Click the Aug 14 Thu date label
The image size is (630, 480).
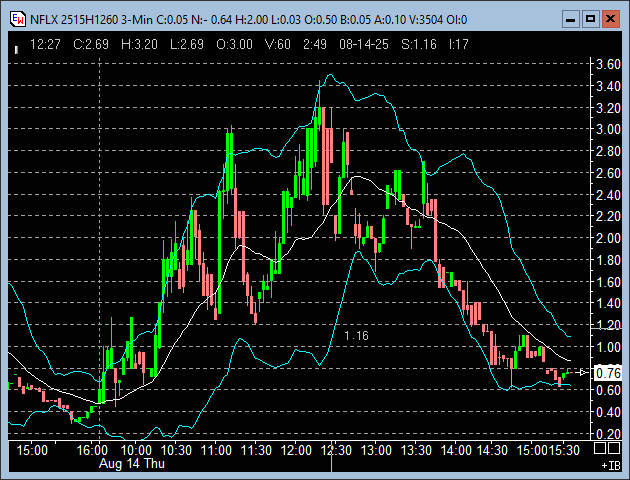(132, 464)
